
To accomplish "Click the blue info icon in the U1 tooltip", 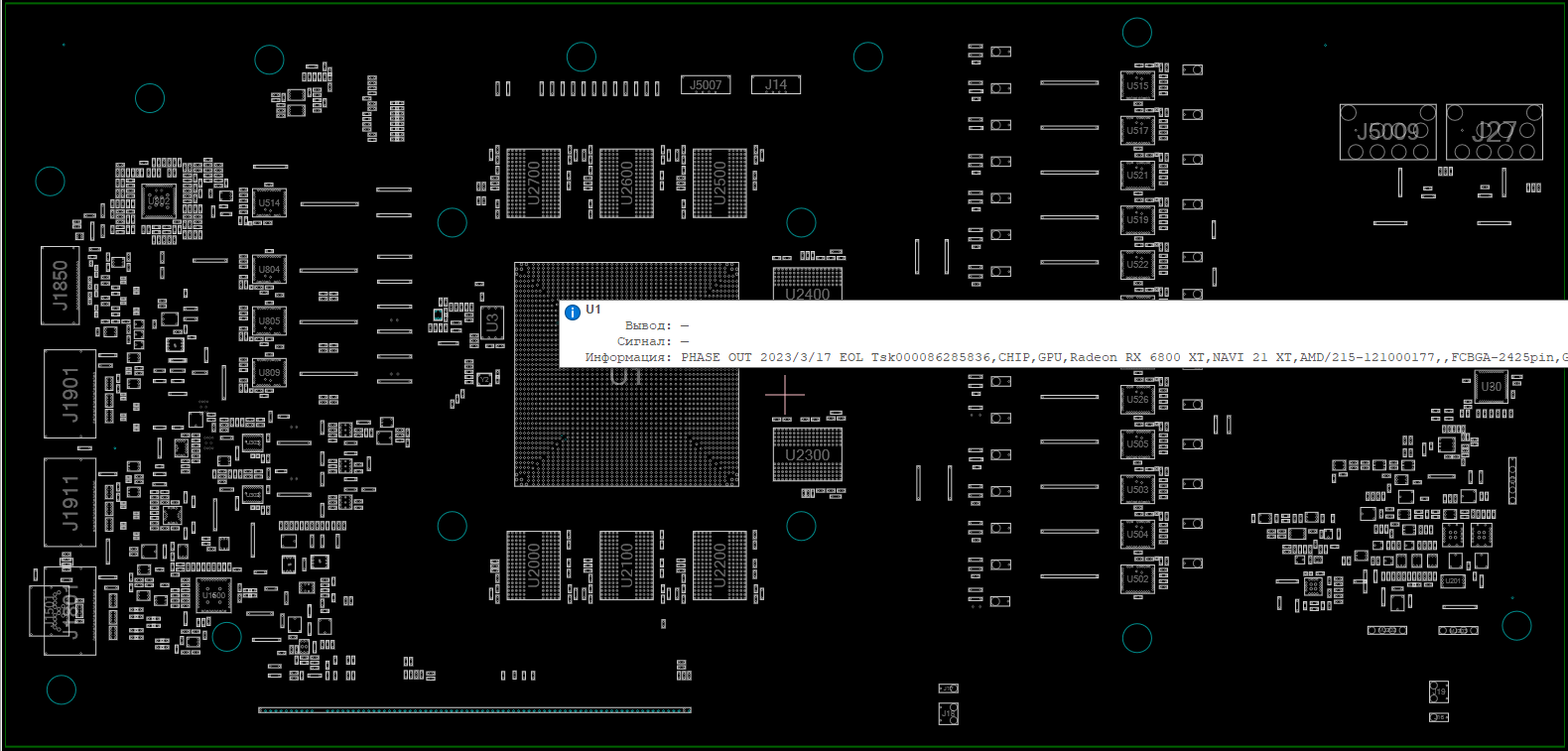I will [573, 313].
